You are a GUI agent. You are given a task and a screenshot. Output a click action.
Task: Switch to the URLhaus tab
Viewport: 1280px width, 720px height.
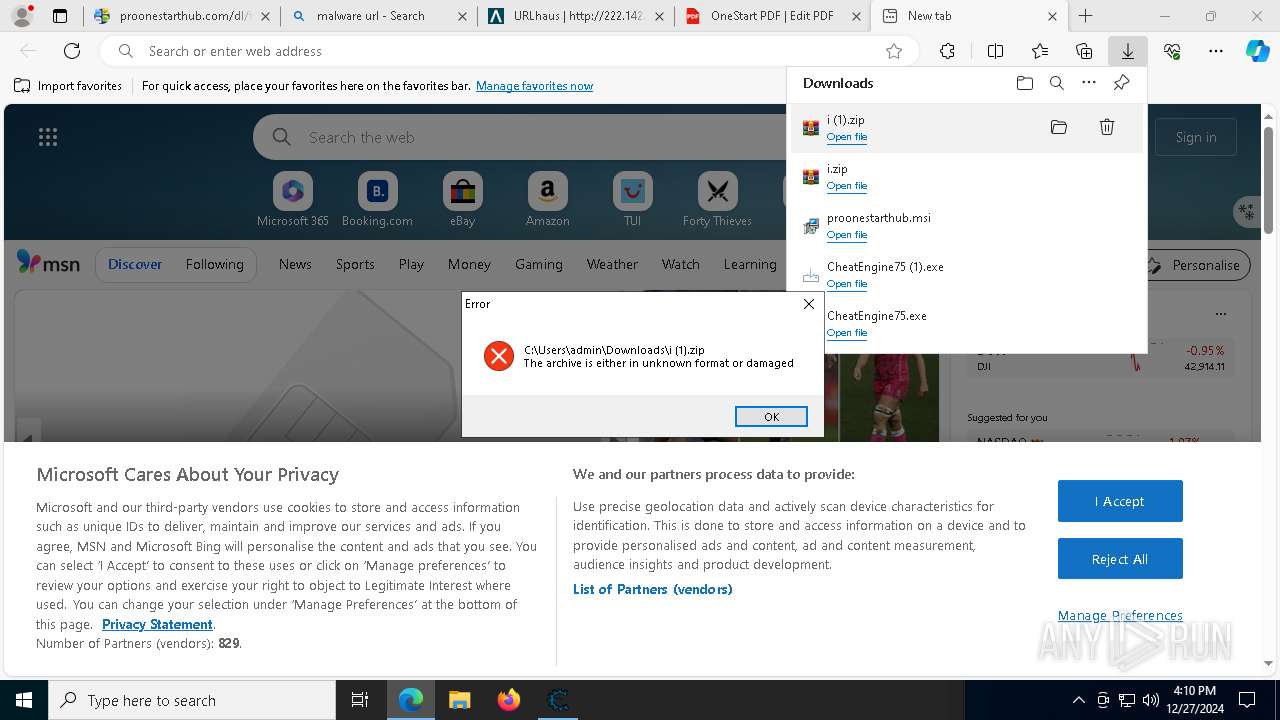pos(575,16)
